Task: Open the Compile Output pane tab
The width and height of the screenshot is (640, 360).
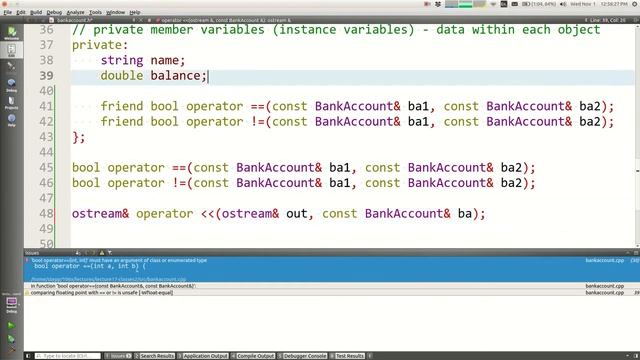Action: 253,356
